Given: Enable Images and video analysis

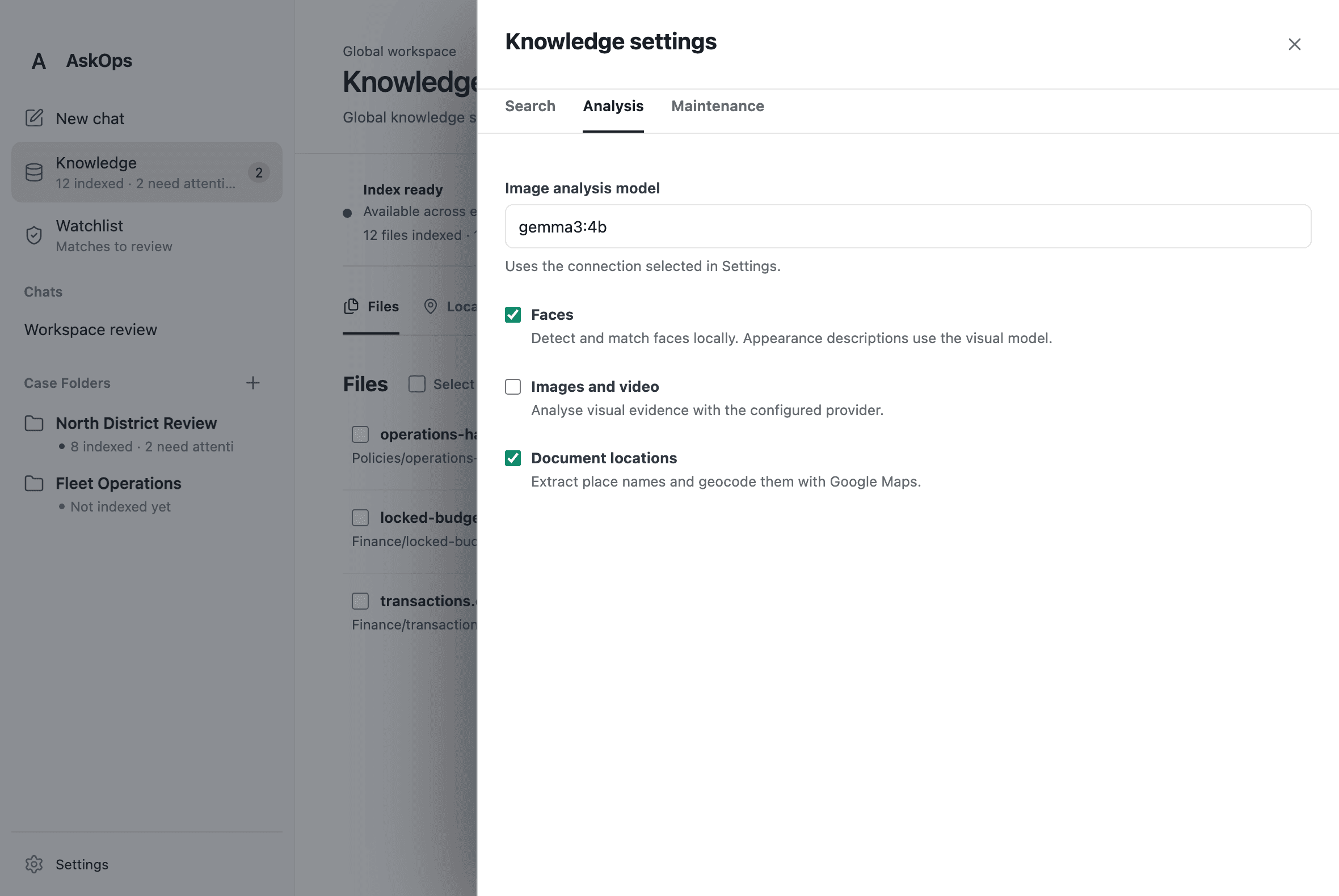Looking at the screenshot, I should (513, 387).
